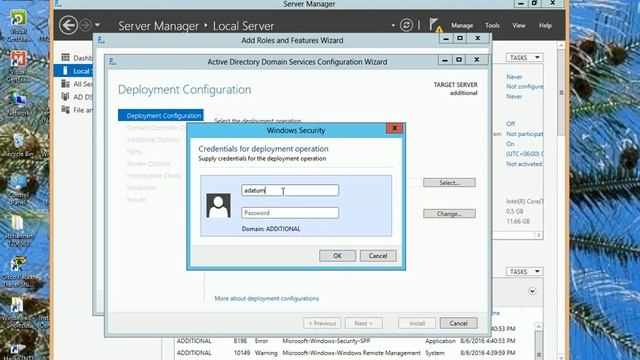640x360 pixels.
Task: Select Local Server in the sidebar
Action: [x=74, y=71]
